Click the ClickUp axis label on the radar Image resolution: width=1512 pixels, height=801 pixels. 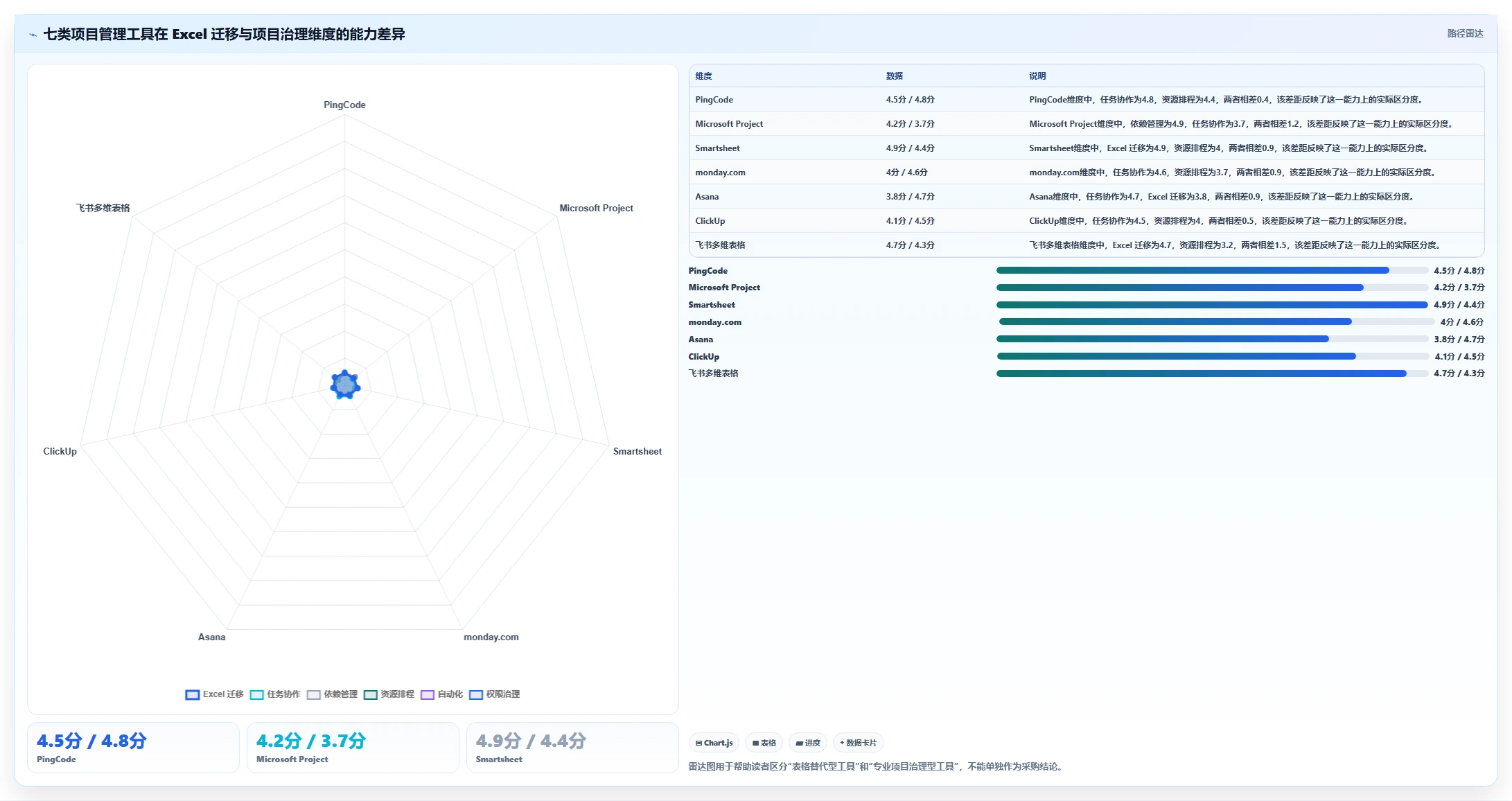click(60, 451)
